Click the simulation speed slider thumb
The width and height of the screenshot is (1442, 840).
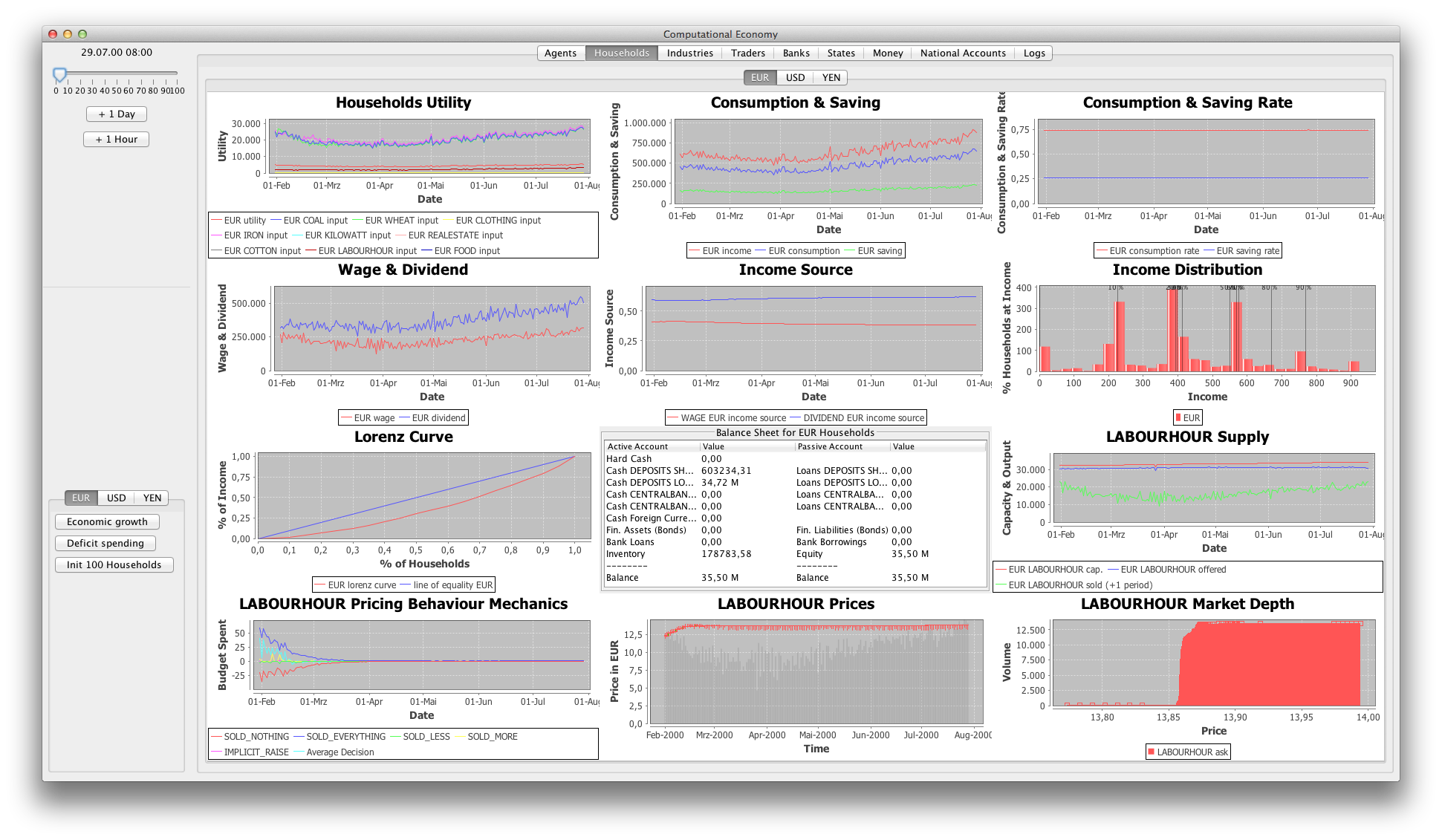[60, 74]
